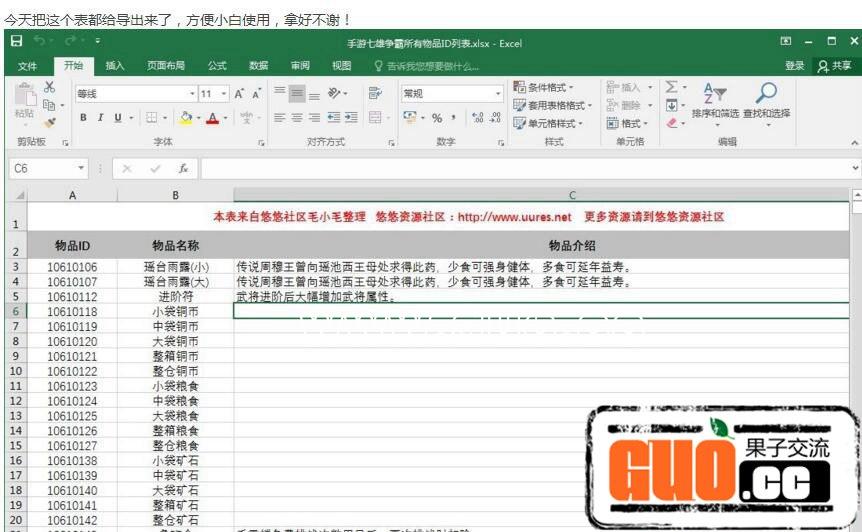Click 排序和筛选 sort and filter
The width and height of the screenshot is (862, 532).
[x=715, y=104]
